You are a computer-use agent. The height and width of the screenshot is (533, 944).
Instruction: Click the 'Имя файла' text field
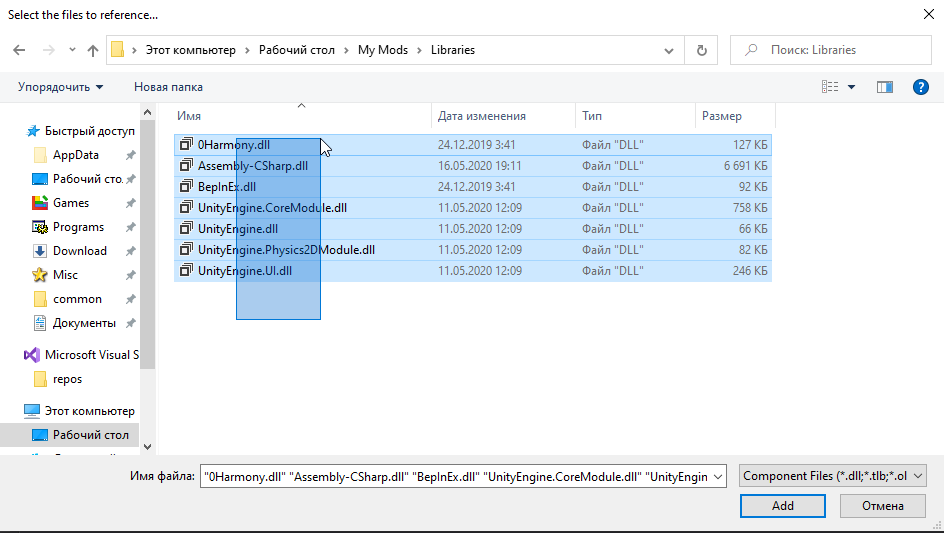pyautogui.click(x=455, y=476)
